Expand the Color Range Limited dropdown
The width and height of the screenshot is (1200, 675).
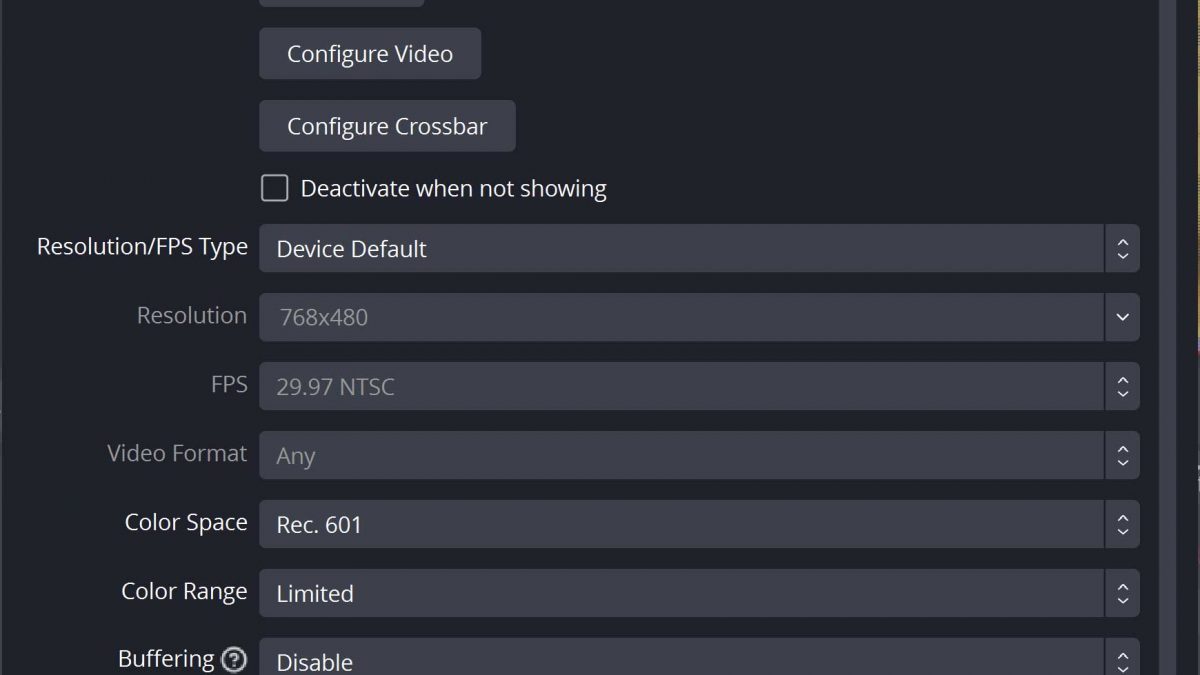coord(680,593)
